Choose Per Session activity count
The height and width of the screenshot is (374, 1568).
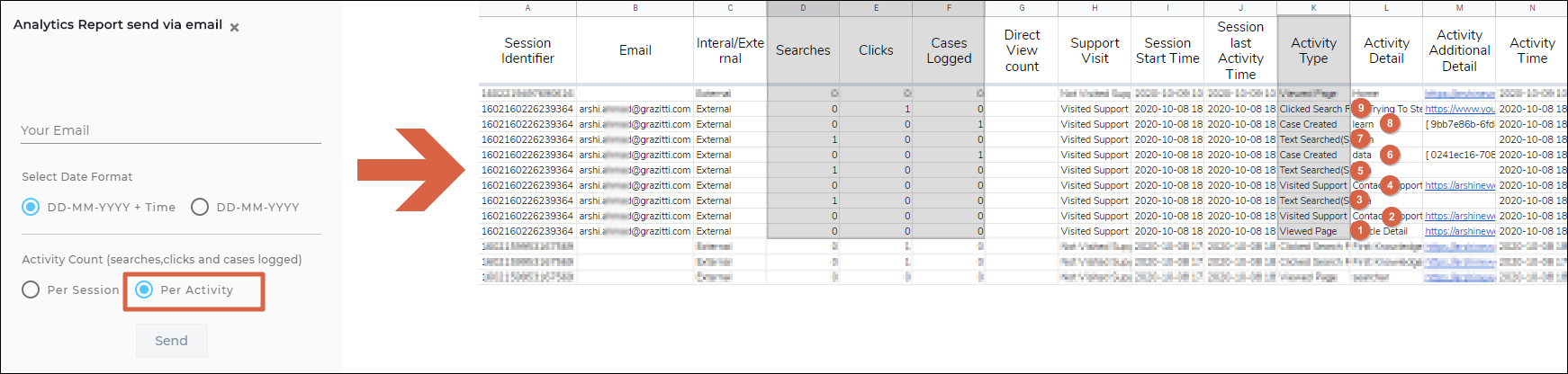(x=32, y=289)
